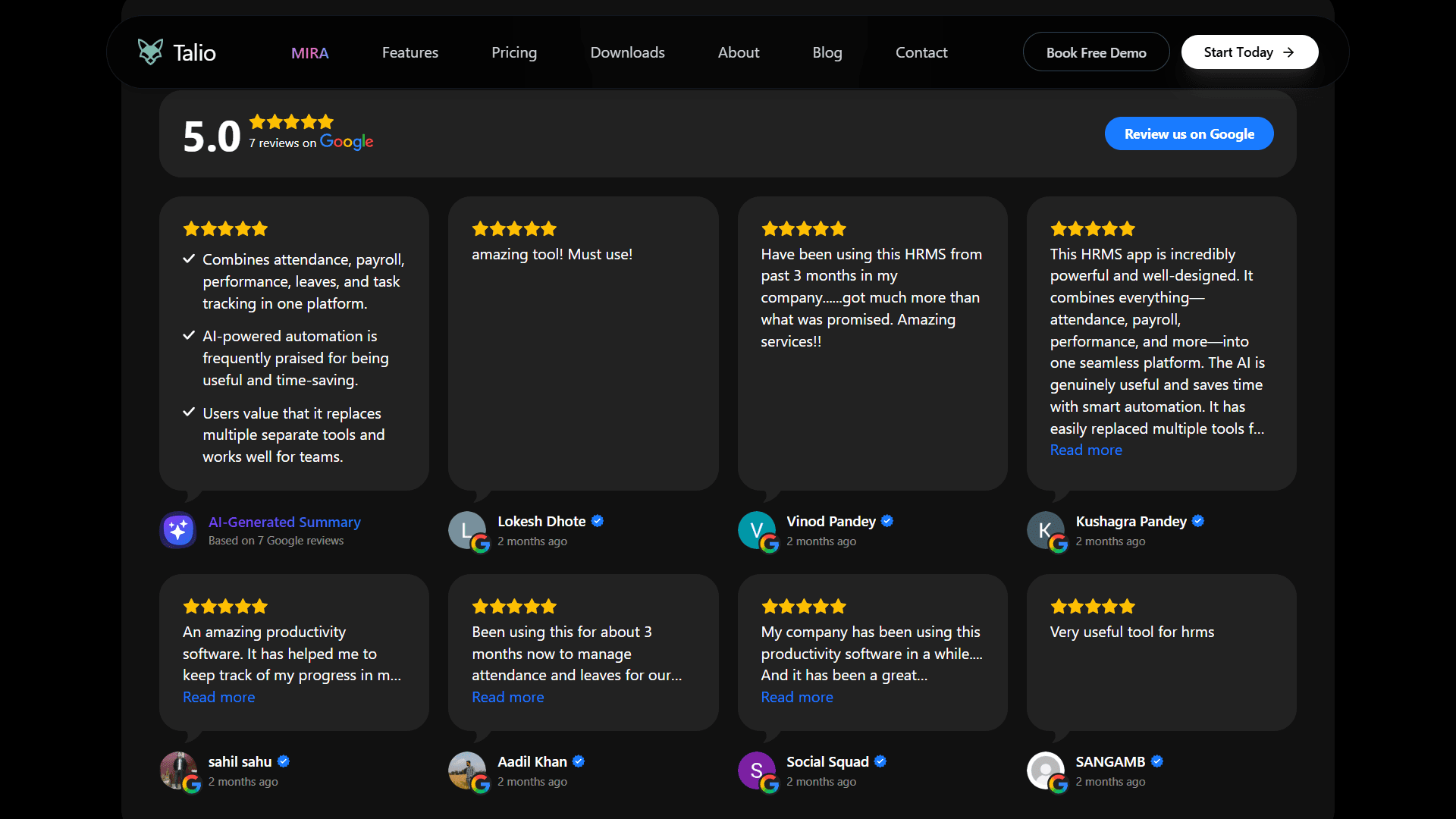Click the verified badge next to Aadil Khan
This screenshot has height=819, width=1456.
point(579,761)
